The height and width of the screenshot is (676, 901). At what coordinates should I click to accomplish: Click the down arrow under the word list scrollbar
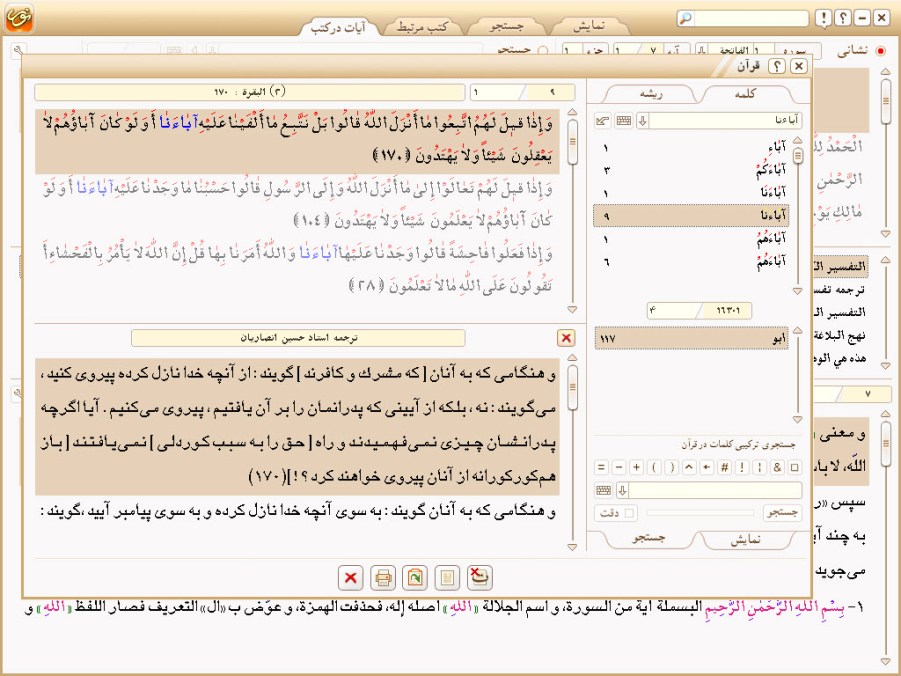click(x=798, y=291)
